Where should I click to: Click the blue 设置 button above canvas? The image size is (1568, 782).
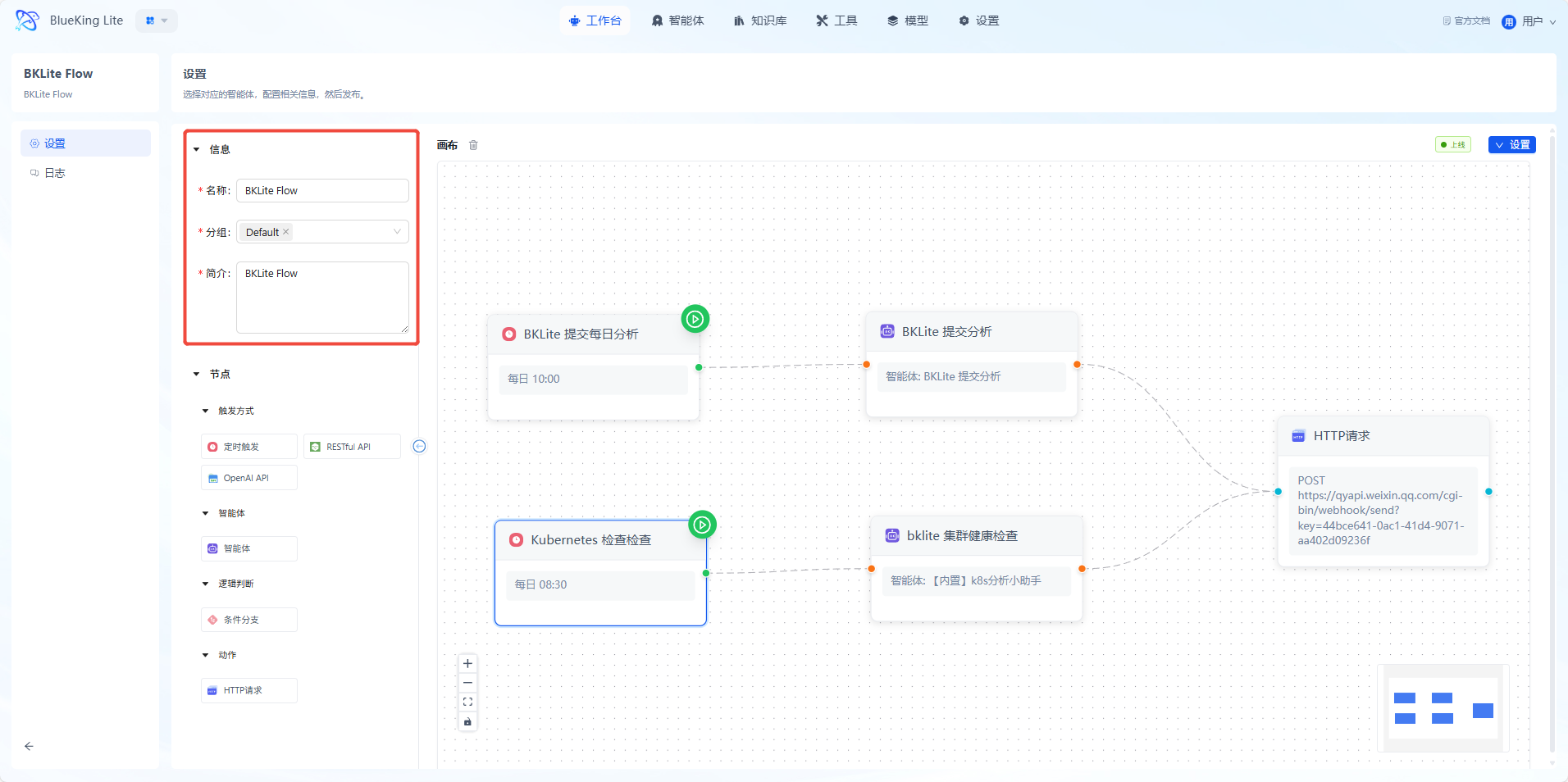coord(1511,145)
